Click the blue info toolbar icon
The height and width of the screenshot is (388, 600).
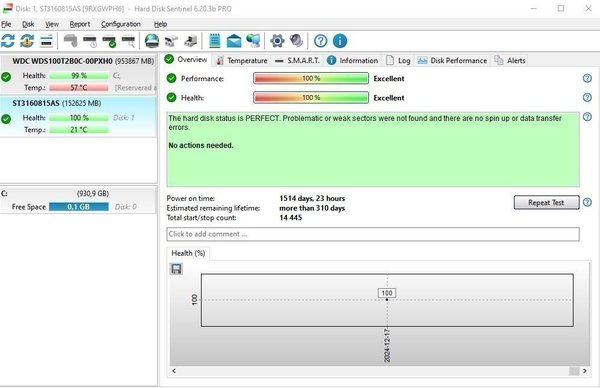[x=340, y=41]
